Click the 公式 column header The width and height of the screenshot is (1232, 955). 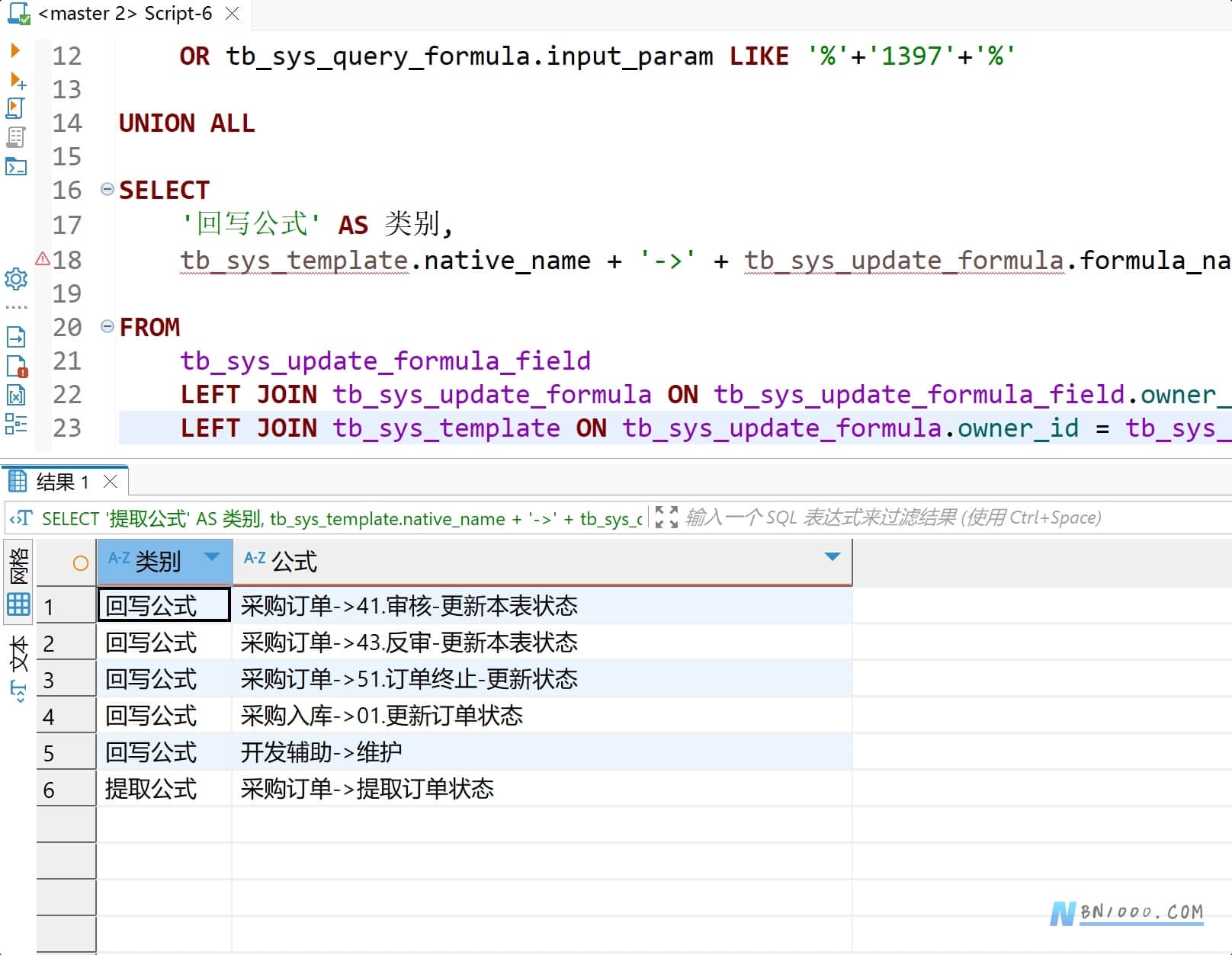tap(542, 562)
